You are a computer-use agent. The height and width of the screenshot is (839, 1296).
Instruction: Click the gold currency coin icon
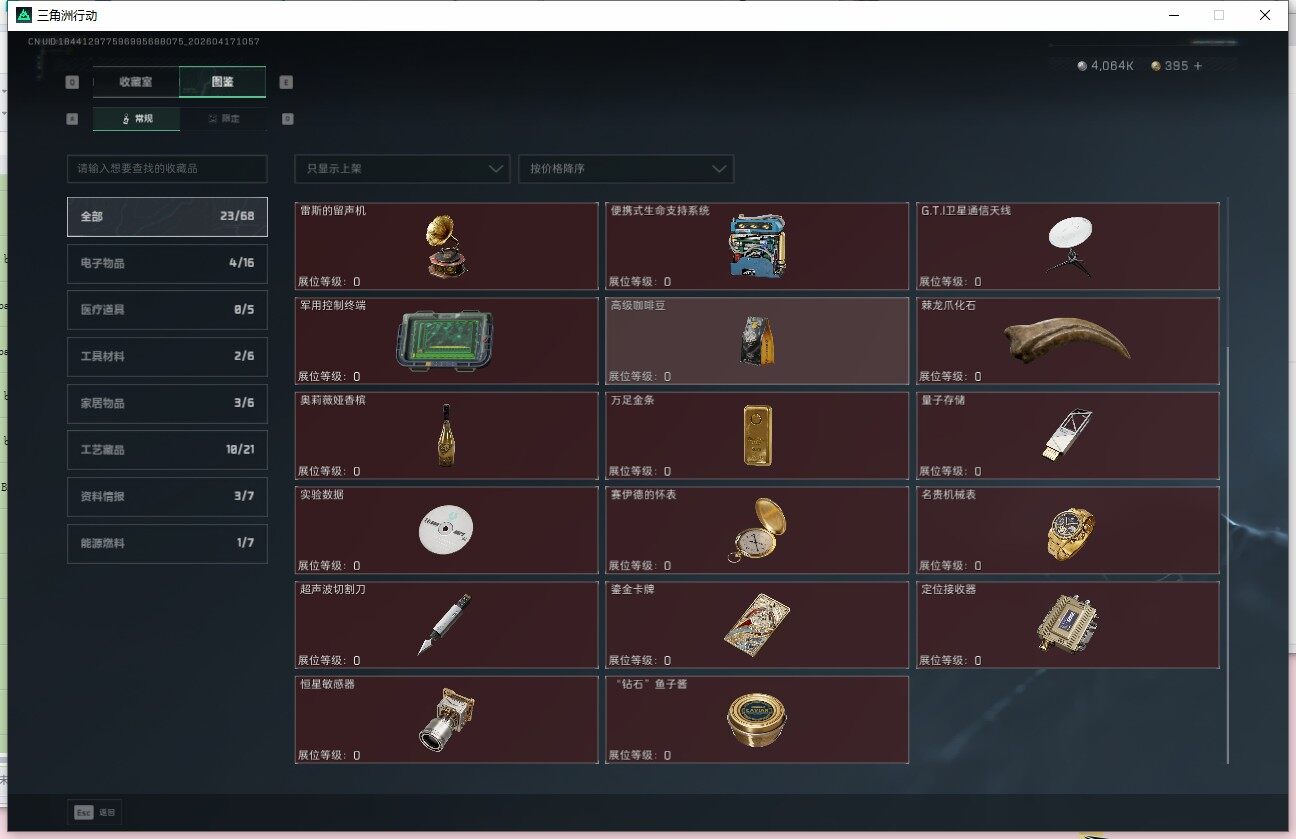click(x=1156, y=66)
